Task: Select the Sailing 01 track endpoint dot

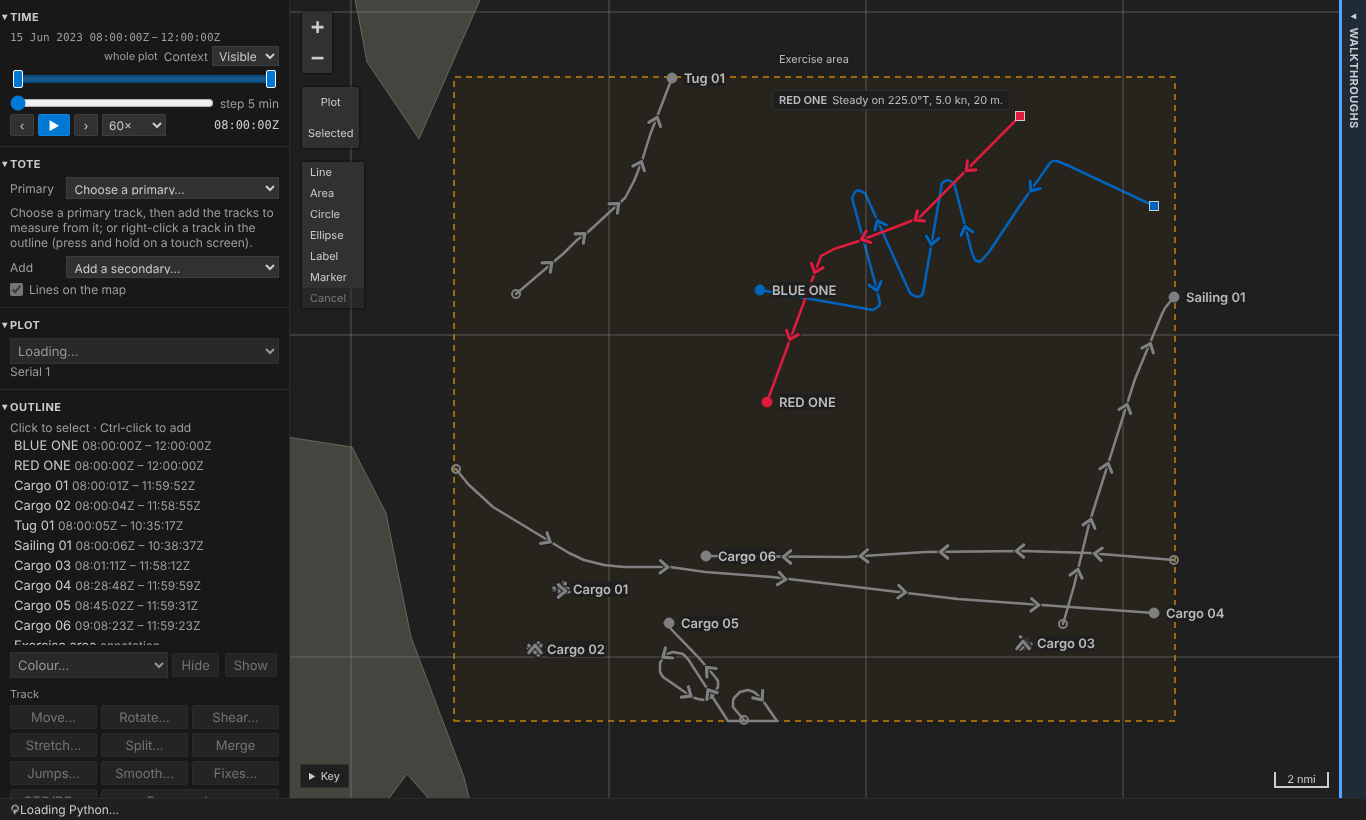Action: click(1174, 297)
